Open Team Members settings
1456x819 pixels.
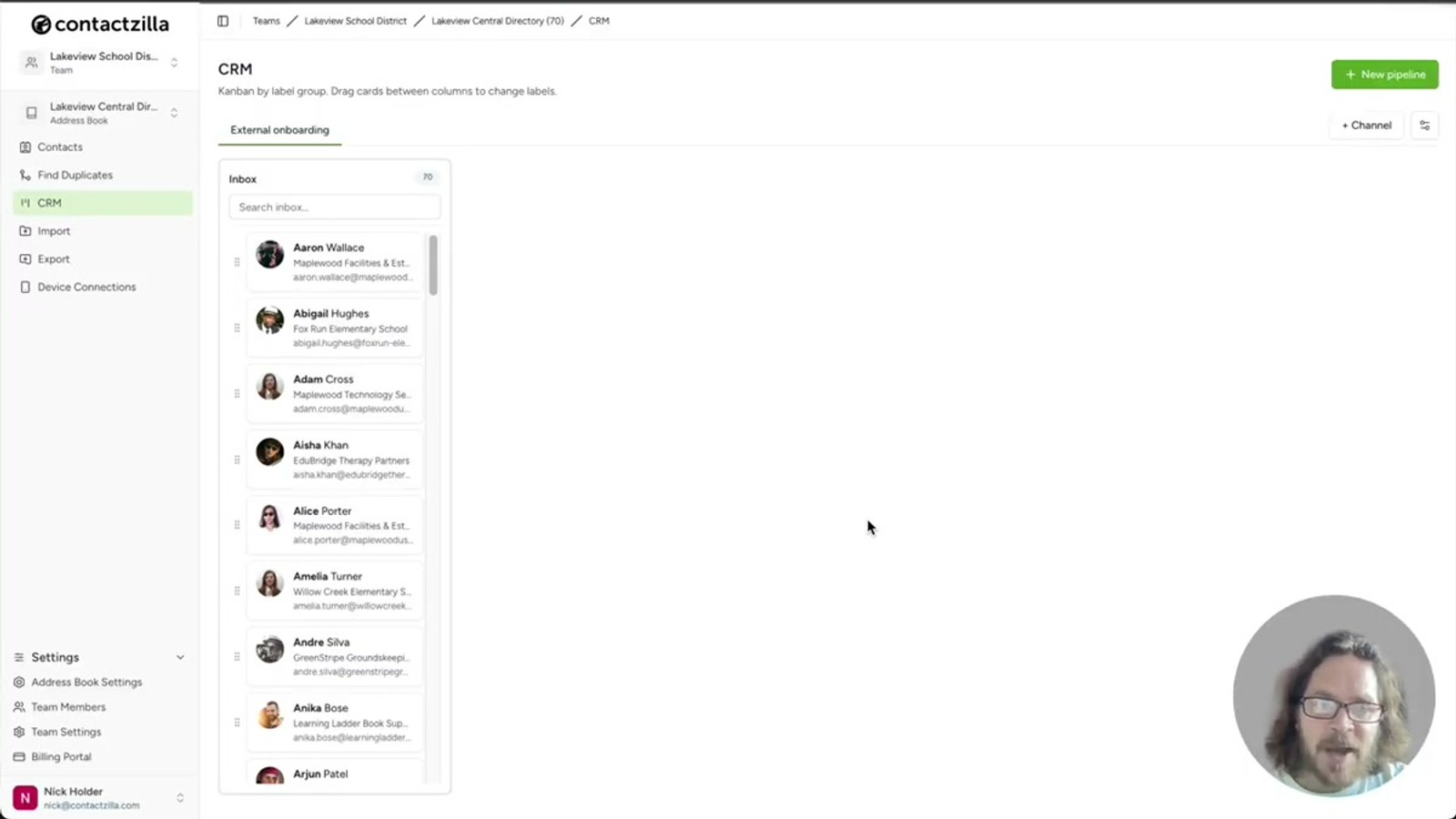coord(68,707)
